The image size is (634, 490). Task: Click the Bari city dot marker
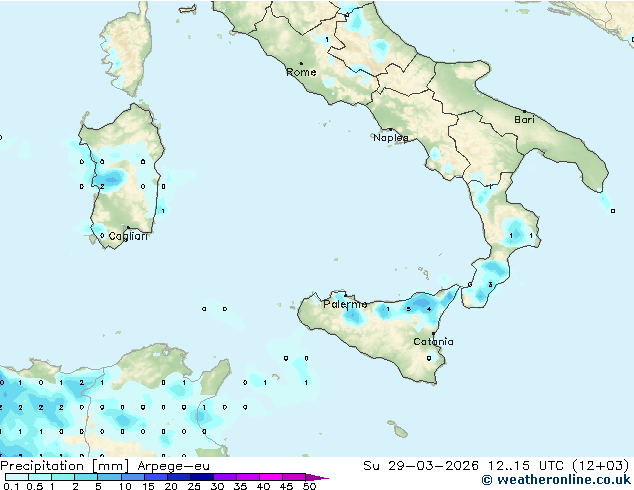tap(524, 111)
